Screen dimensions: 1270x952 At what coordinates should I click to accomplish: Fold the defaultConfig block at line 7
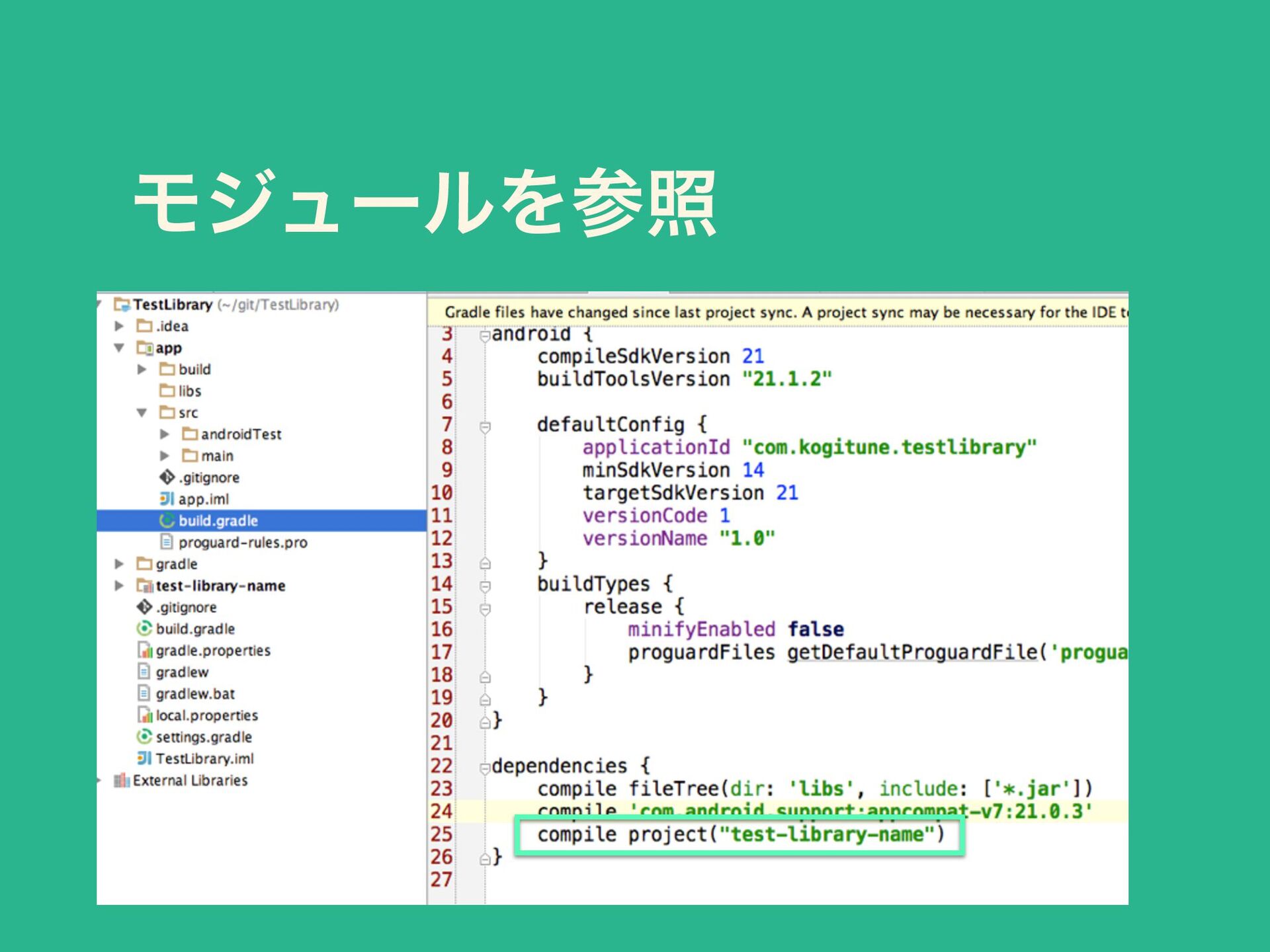click(485, 427)
